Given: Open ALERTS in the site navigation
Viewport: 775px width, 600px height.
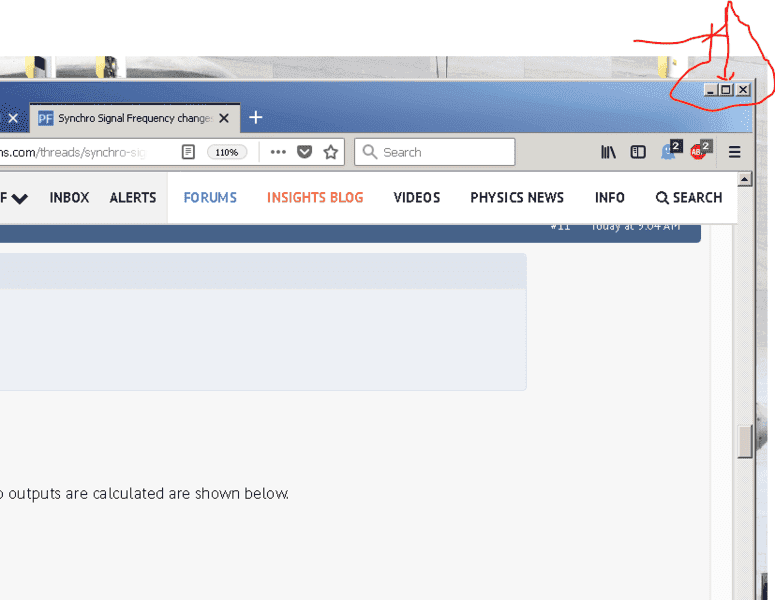Looking at the screenshot, I should click(133, 198).
